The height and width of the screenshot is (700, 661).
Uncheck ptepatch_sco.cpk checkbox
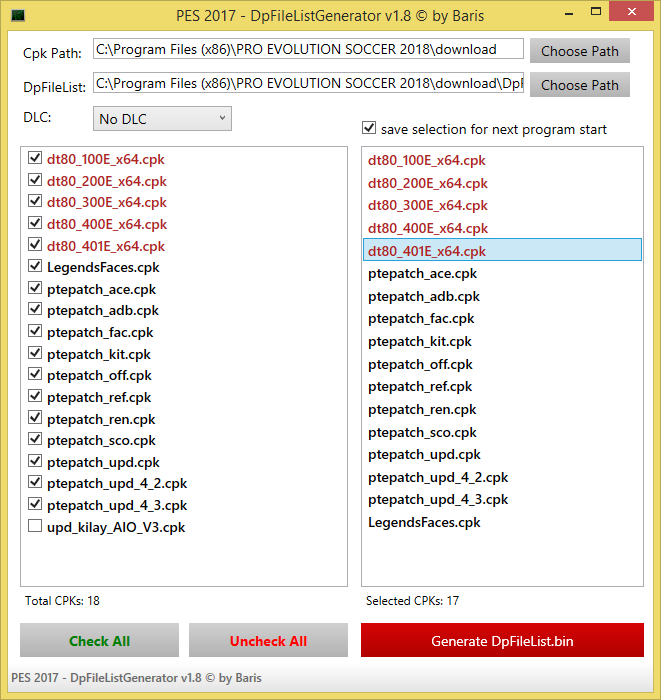click(35, 439)
